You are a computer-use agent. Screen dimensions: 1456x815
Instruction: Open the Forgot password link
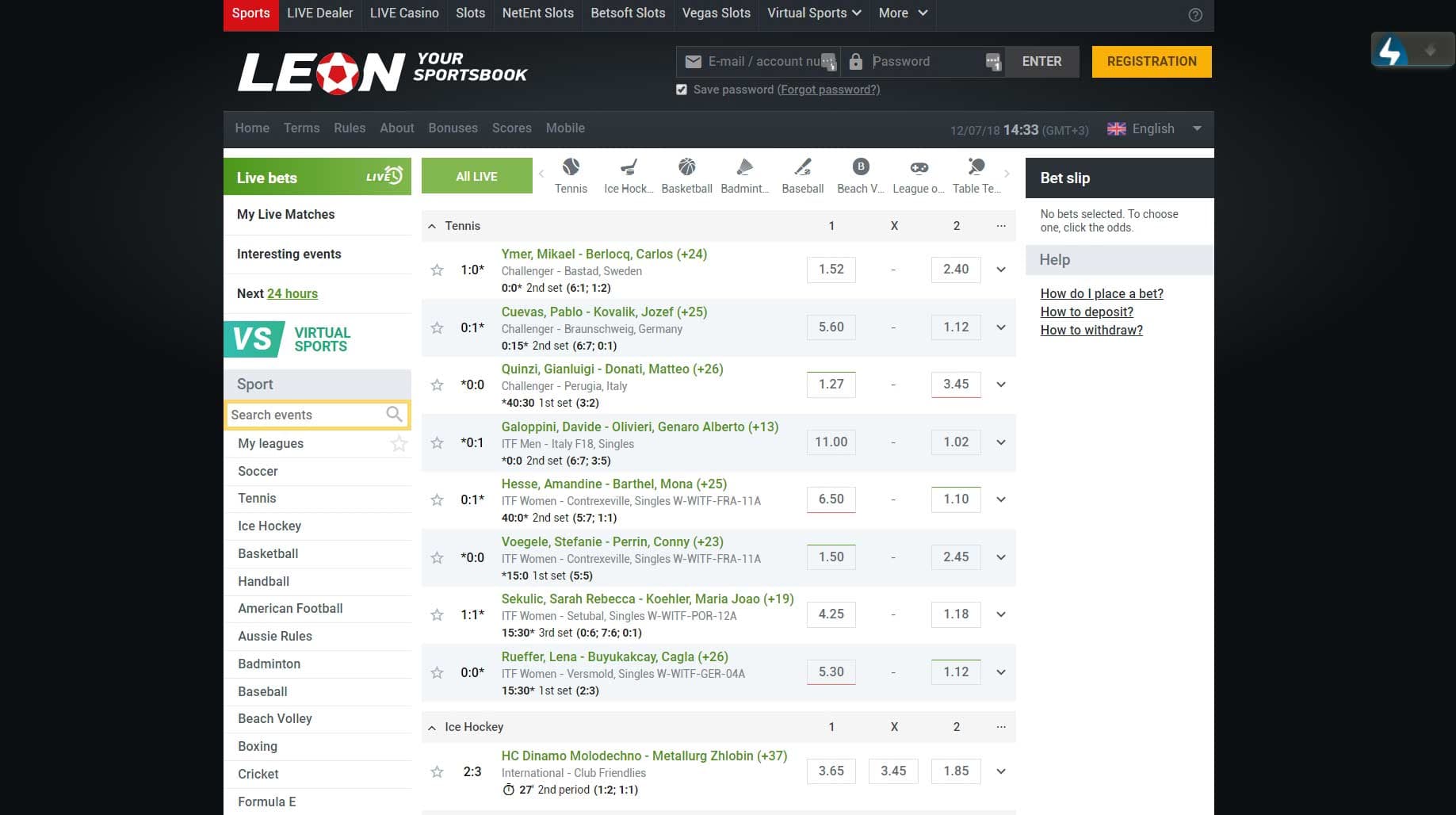coord(828,90)
